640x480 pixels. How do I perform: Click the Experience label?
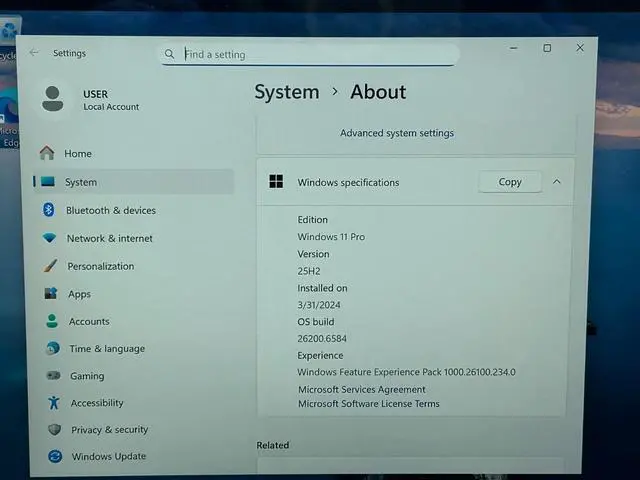(x=320, y=356)
